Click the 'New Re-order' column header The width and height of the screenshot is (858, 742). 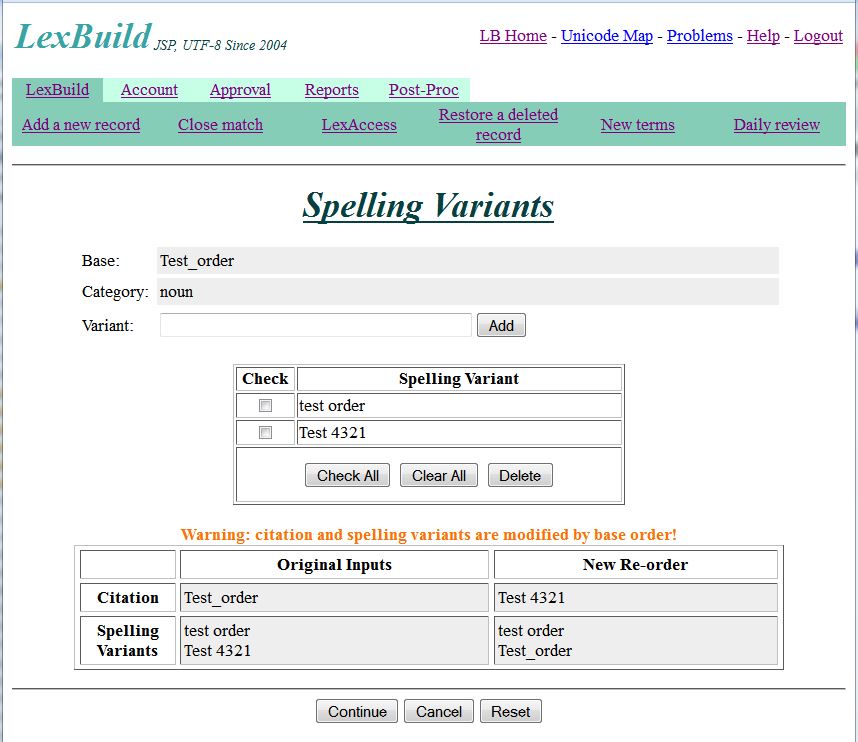(x=636, y=564)
